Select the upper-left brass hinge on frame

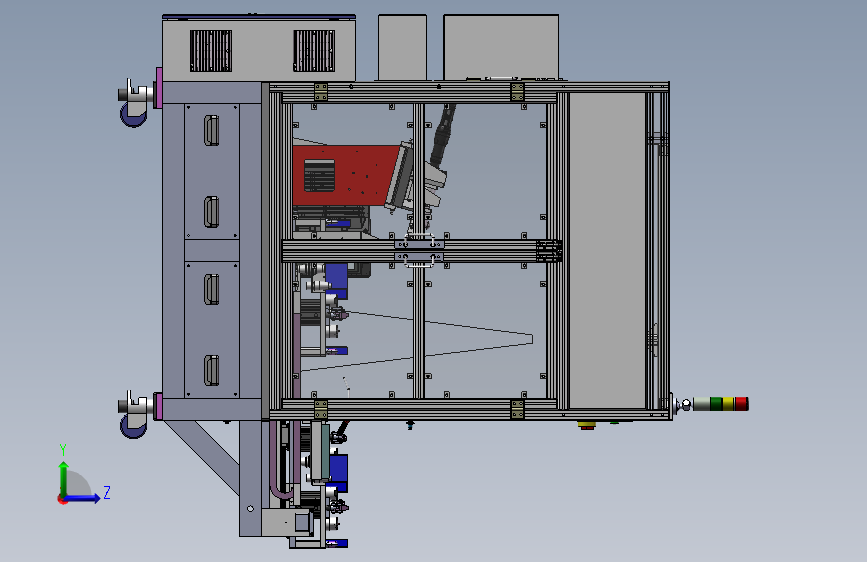321,92
